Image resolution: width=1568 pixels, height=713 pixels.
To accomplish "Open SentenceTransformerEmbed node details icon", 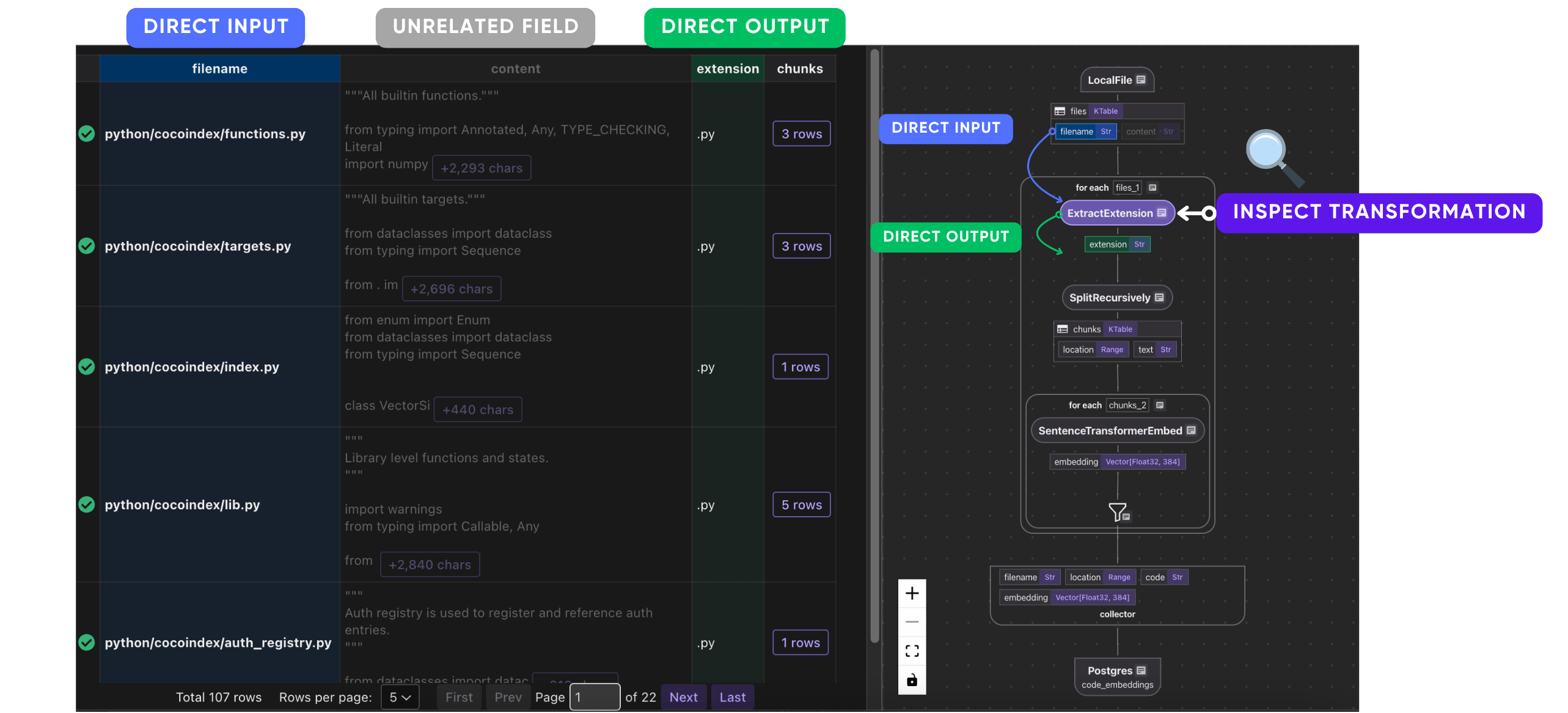I will coord(1190,430).
